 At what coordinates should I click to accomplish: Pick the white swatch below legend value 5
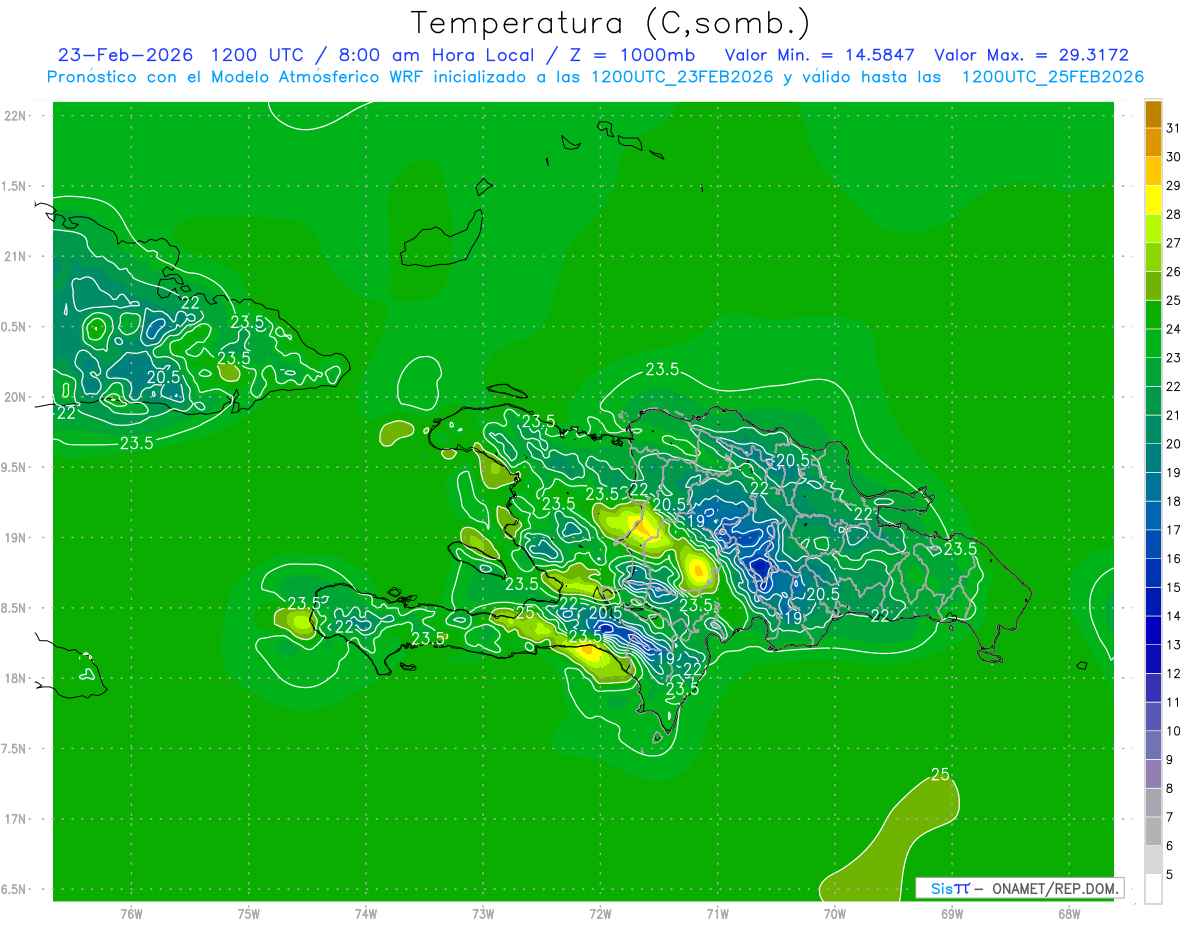1153,889
